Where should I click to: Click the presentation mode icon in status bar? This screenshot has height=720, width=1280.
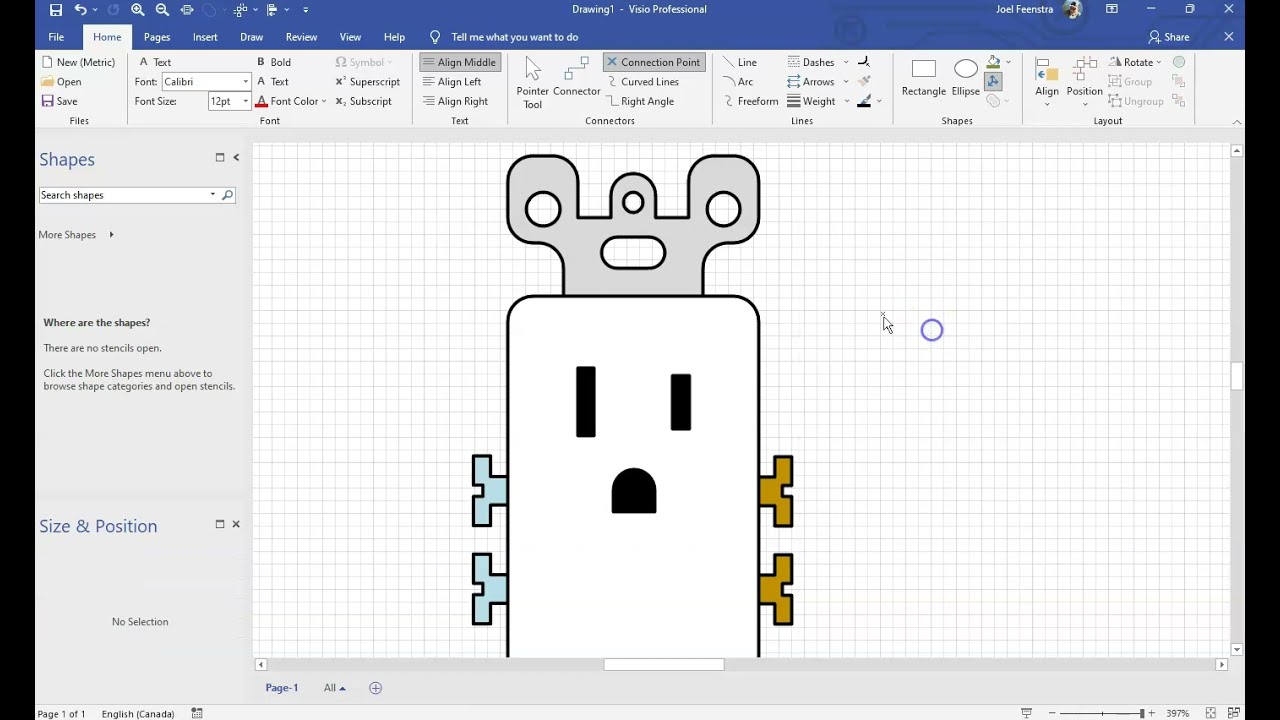tap(1026, 713)
